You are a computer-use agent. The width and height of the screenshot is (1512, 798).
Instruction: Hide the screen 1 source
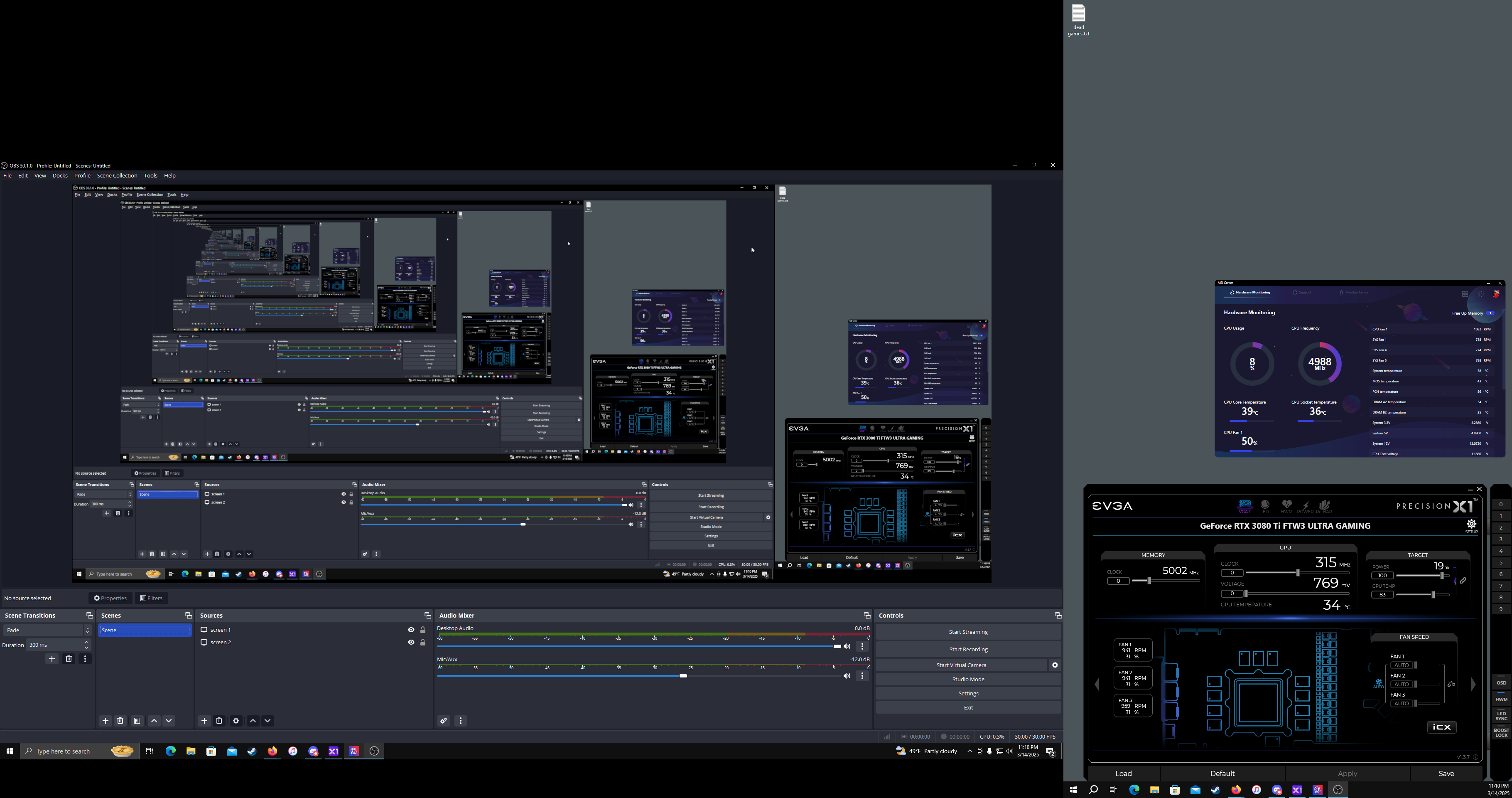411,630
